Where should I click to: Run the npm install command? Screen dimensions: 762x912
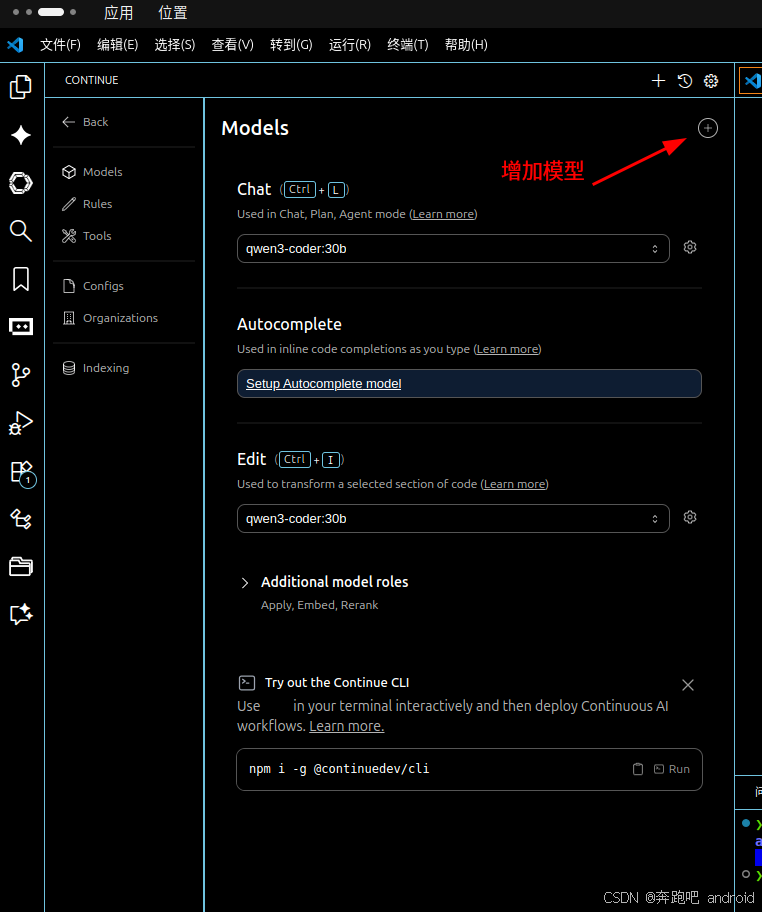pos(672,769)
